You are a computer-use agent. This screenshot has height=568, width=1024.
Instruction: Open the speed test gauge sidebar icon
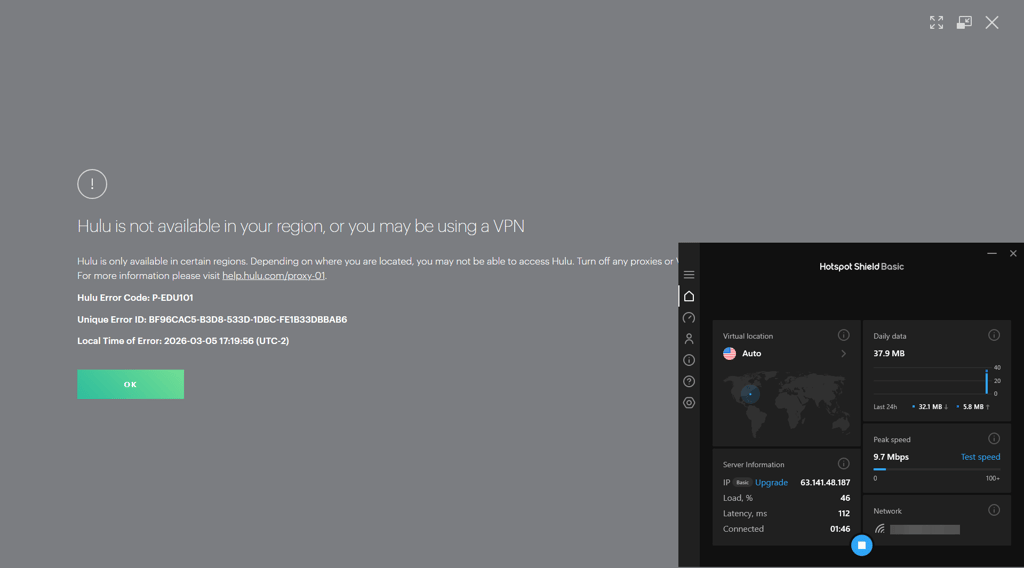coord(689,318)
